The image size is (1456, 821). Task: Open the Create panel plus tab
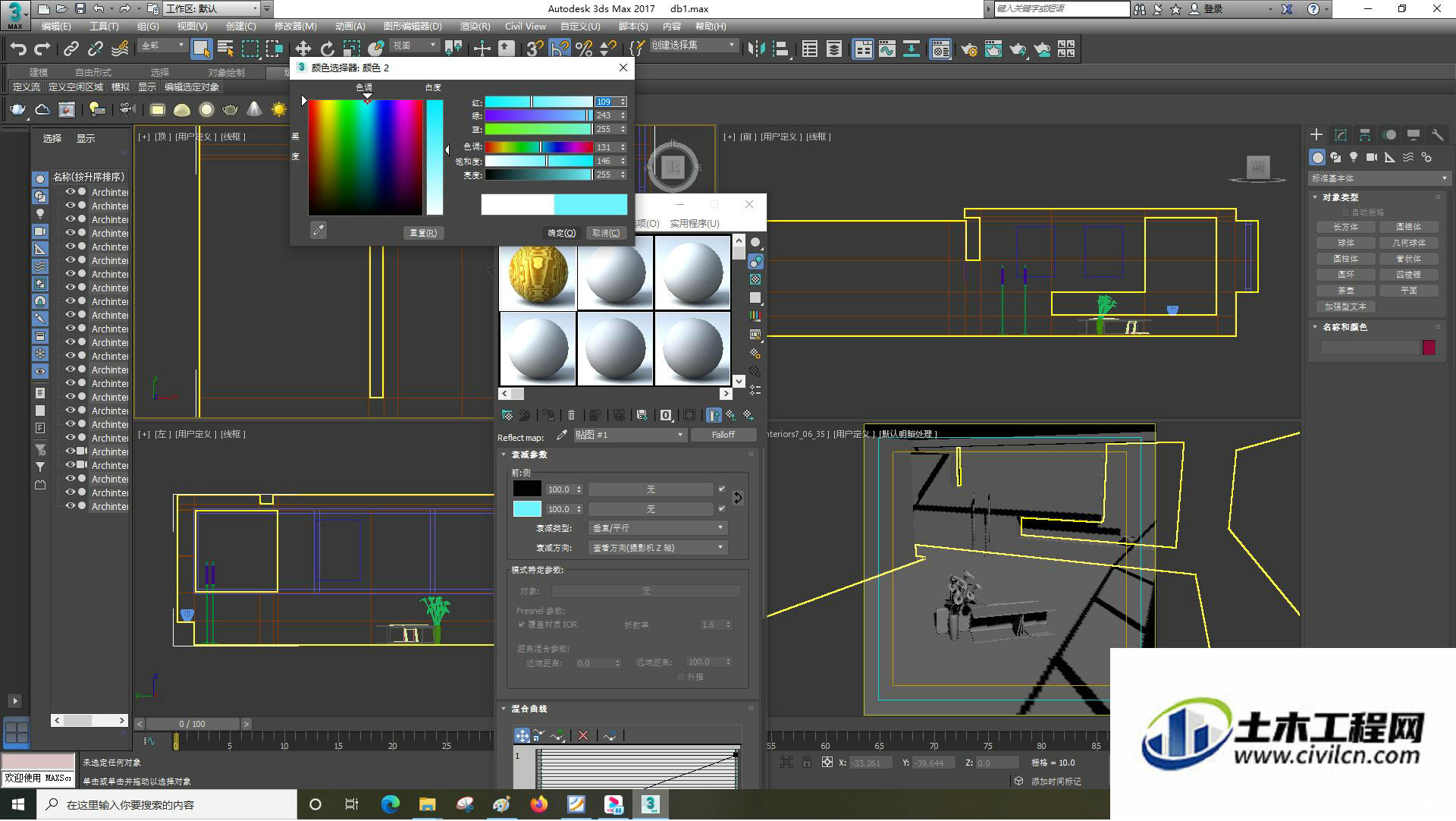coord(1316,135)
